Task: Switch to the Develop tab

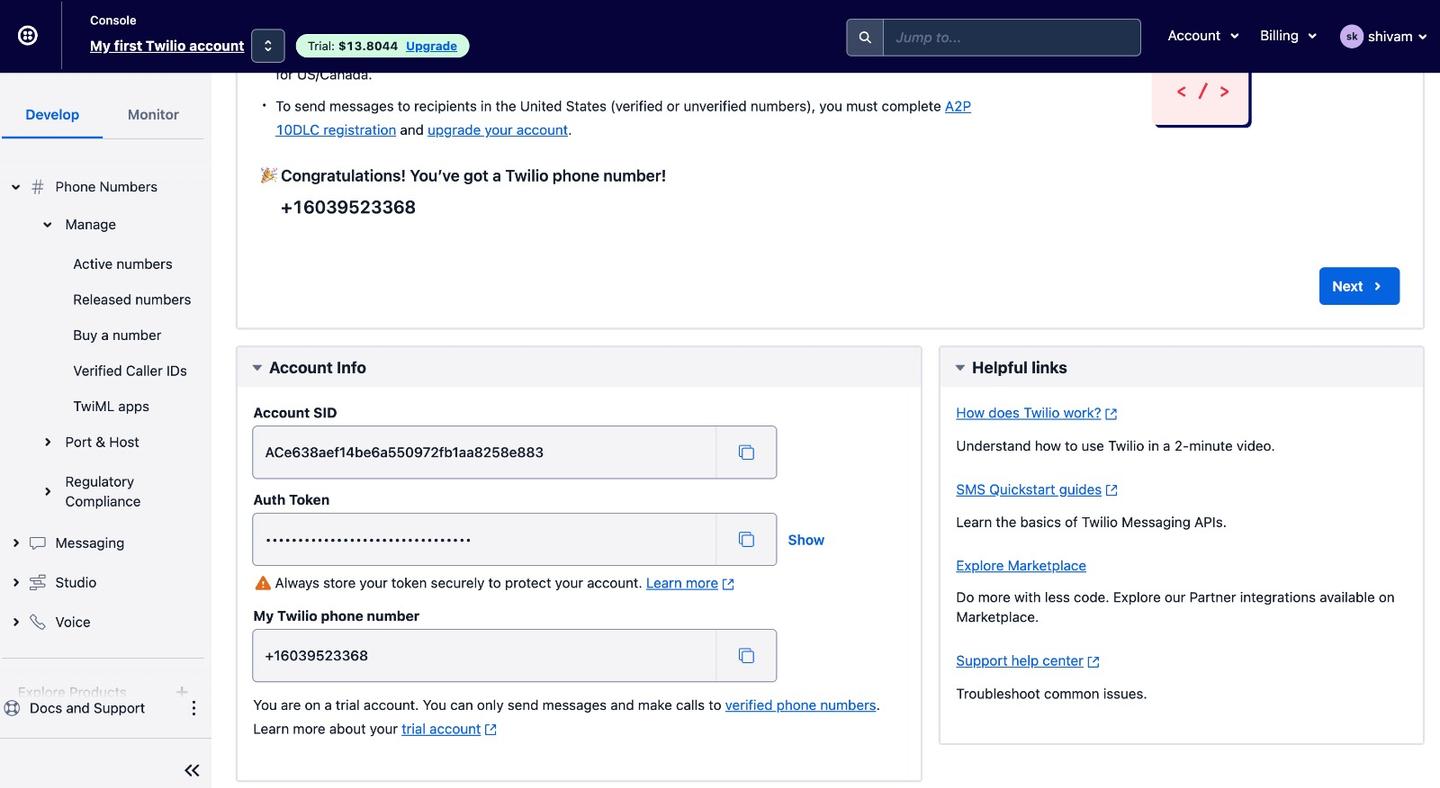Action: 52,115
